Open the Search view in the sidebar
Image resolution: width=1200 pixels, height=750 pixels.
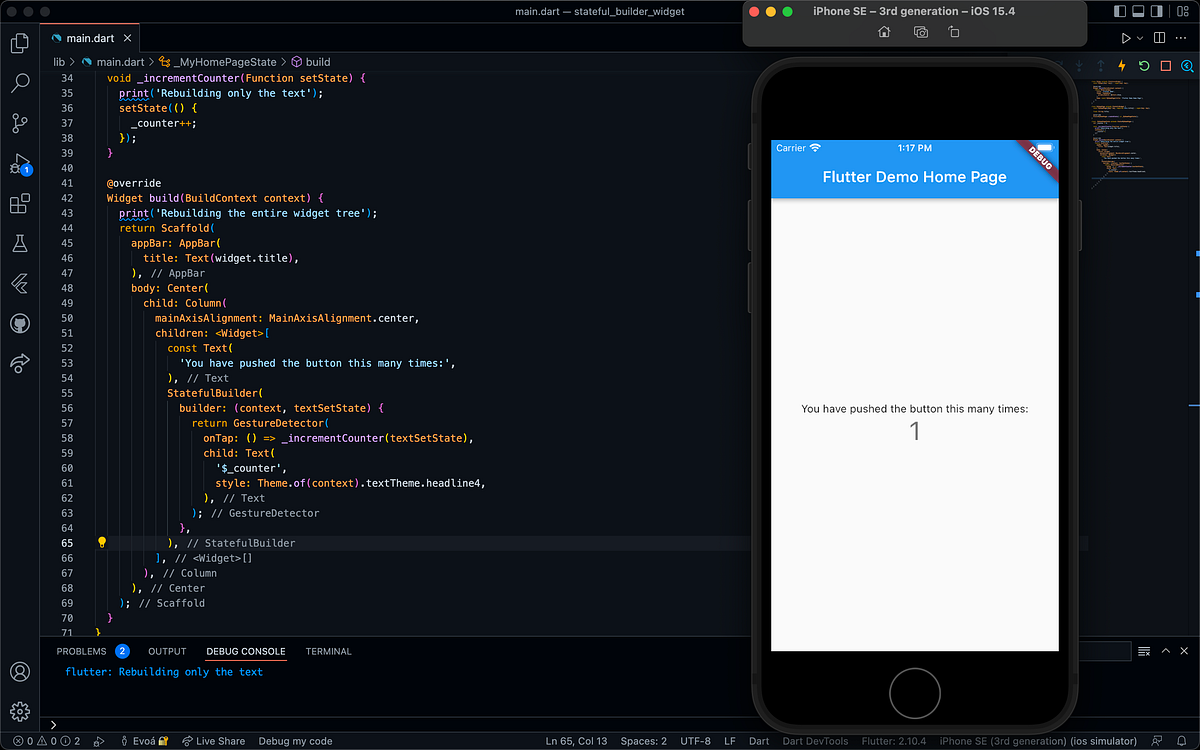point(19,83)
